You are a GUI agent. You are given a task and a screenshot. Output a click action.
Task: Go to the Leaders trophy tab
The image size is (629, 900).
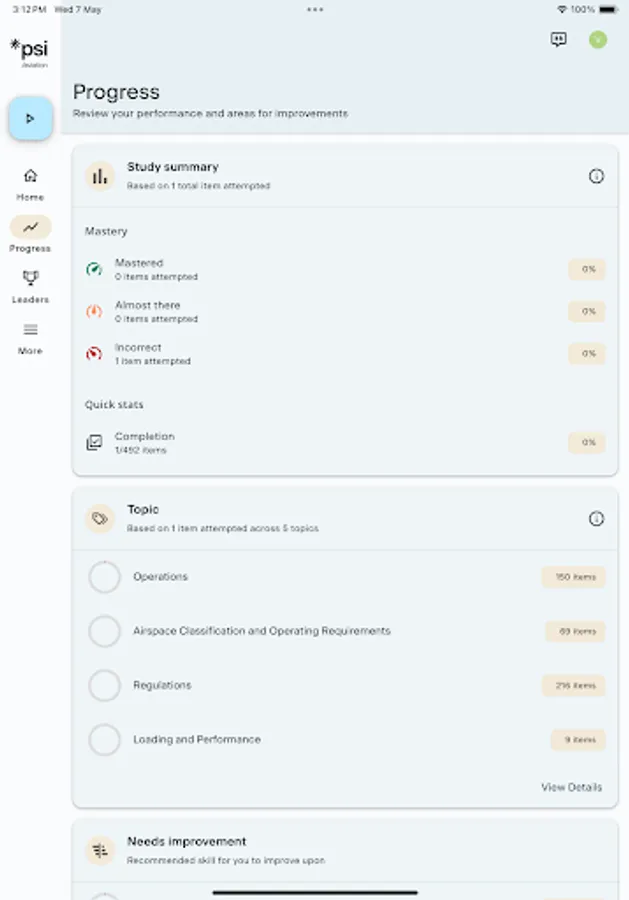tap(30, 284)
